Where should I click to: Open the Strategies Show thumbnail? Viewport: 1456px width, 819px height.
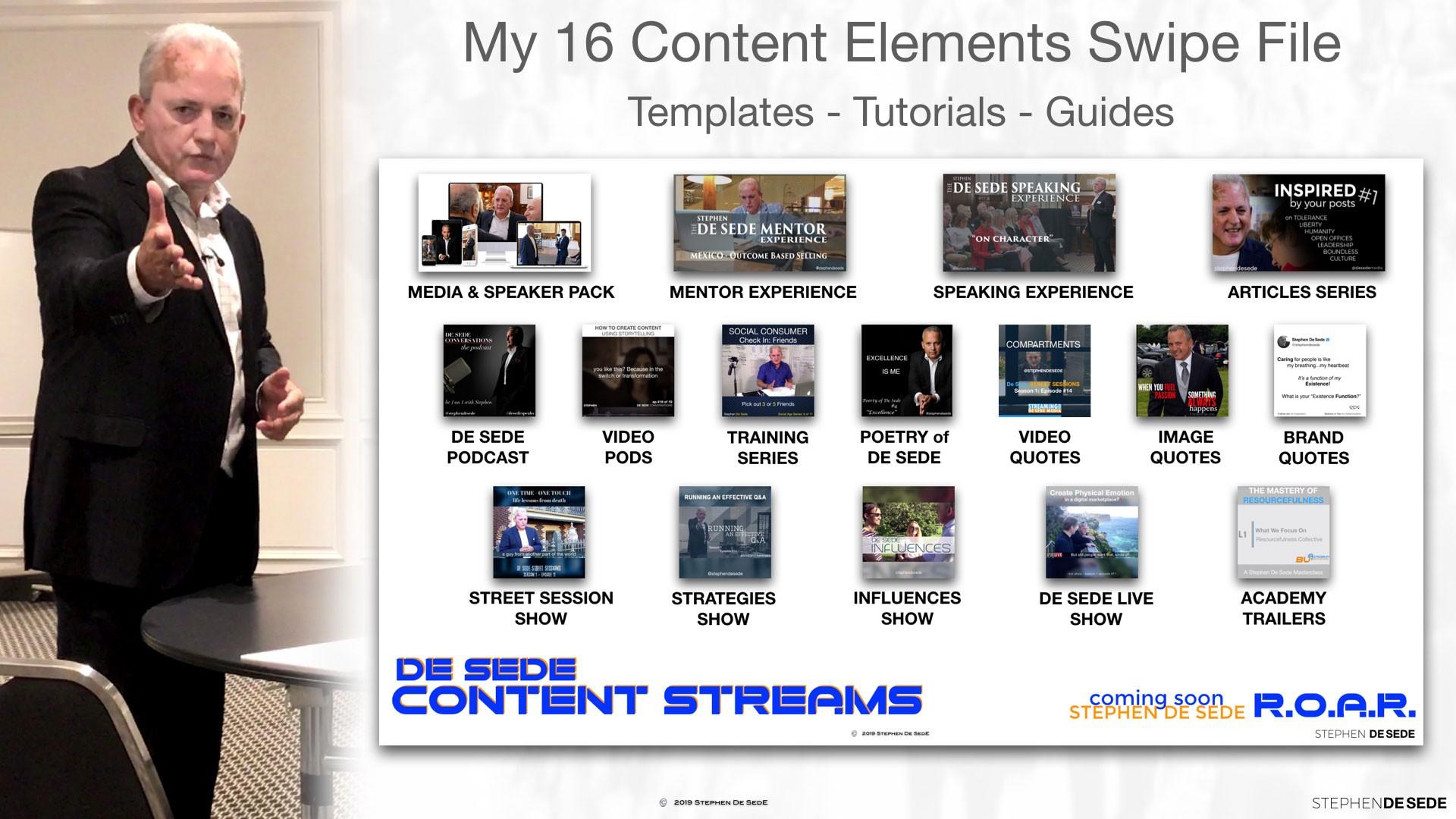(725, 532)
